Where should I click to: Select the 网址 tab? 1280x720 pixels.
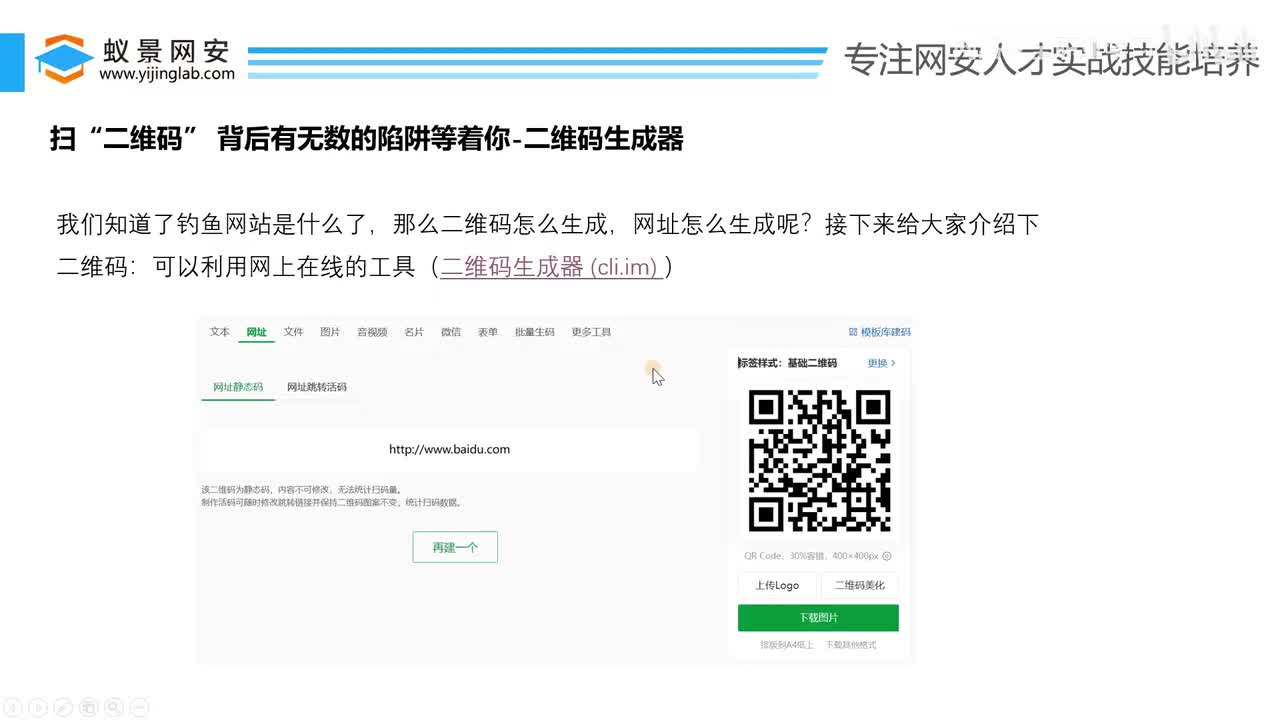point(256,332)
